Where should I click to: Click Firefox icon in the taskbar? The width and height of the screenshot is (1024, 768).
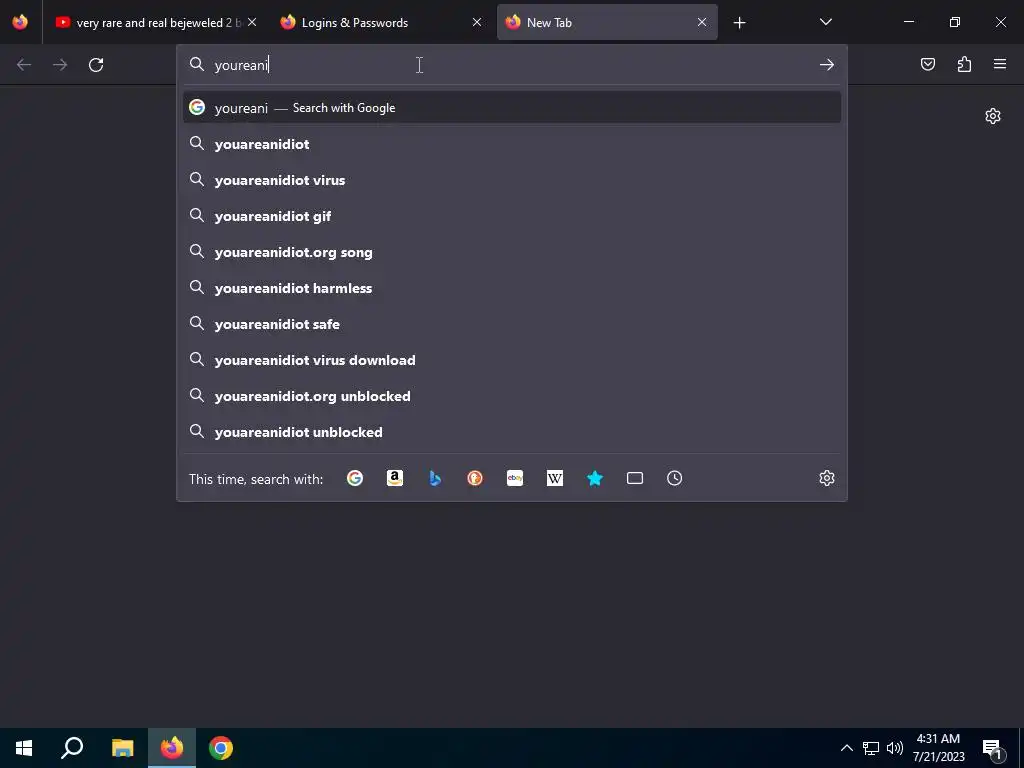click(172, 748)
